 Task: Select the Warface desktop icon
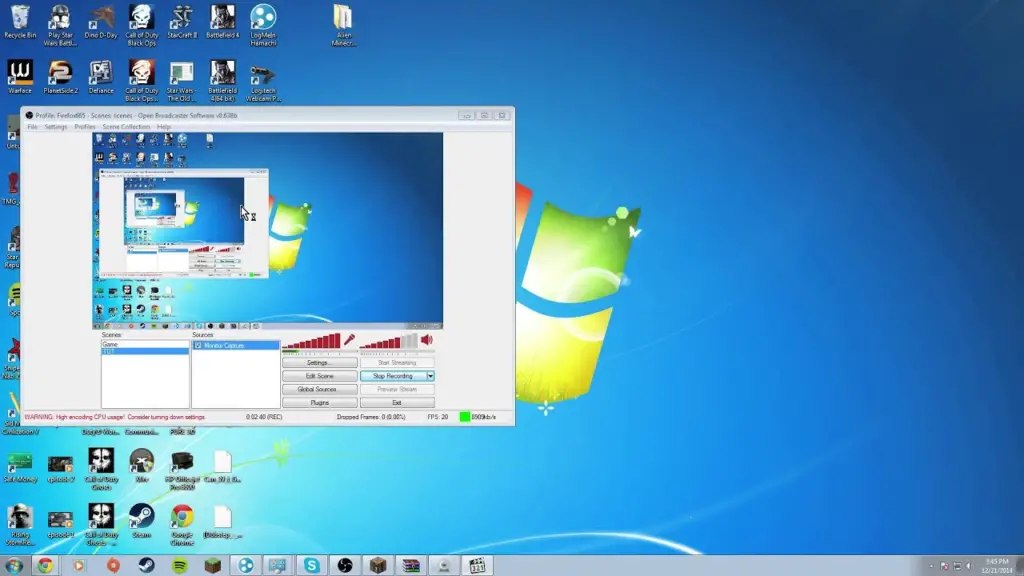(20, 77)
